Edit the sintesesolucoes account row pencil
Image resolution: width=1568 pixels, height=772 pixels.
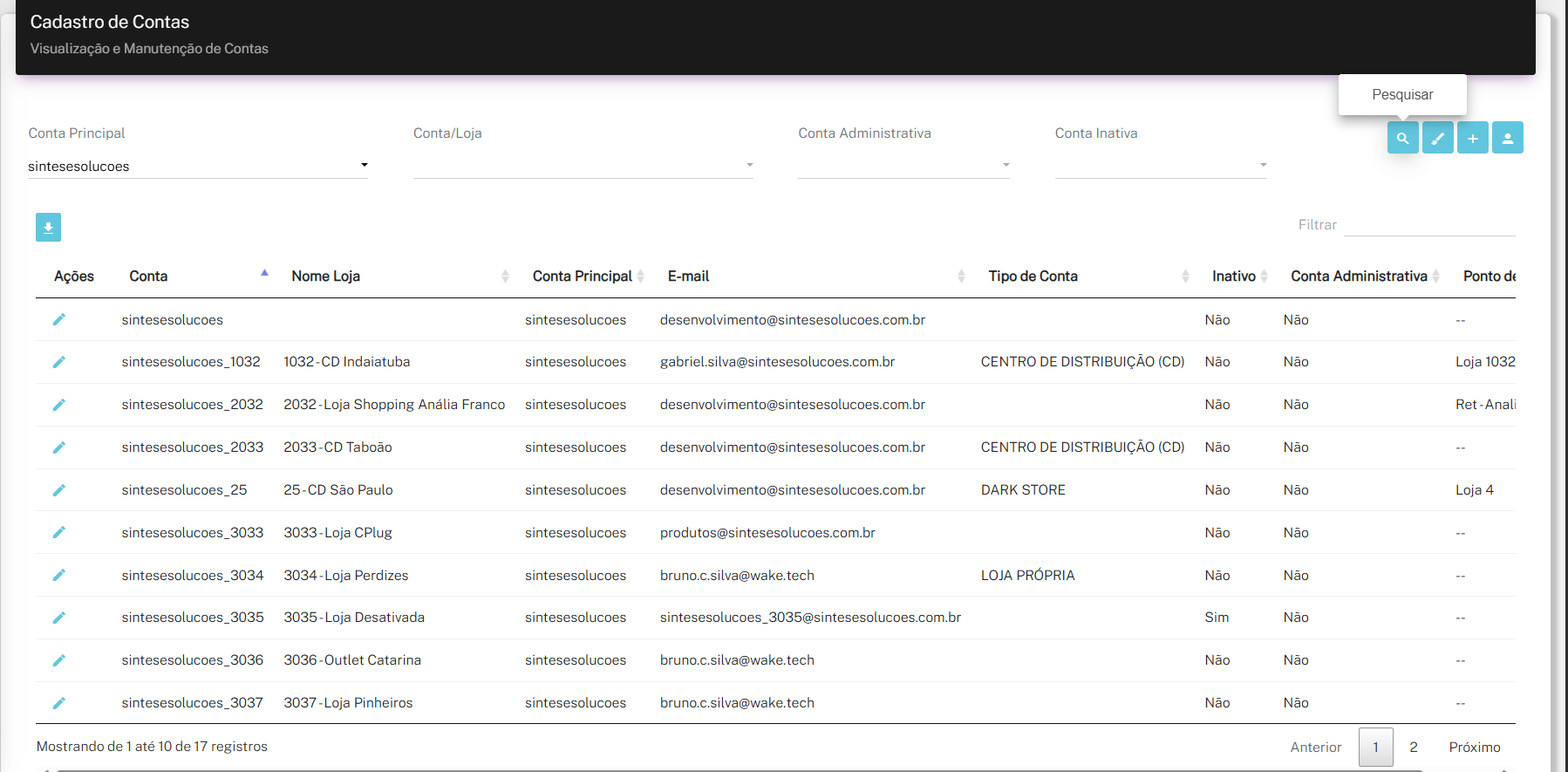(x=58, y=319)
